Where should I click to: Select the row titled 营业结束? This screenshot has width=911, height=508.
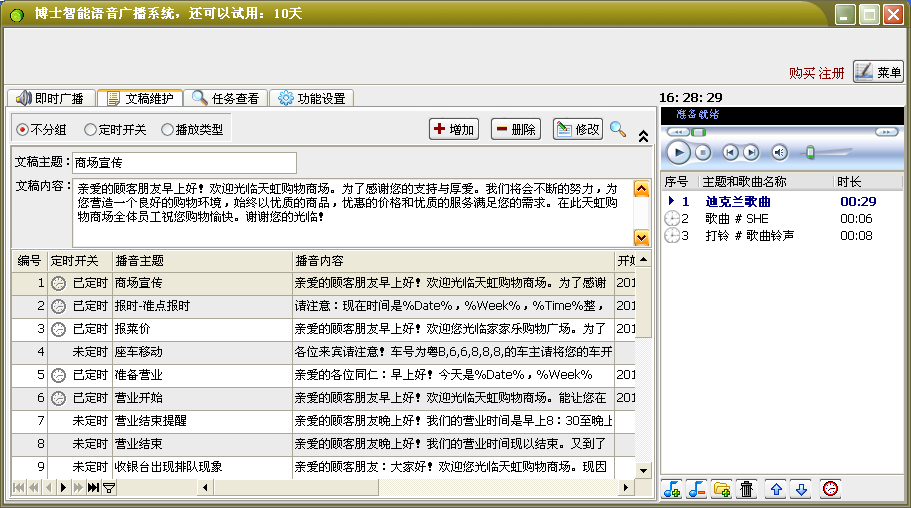323,444
